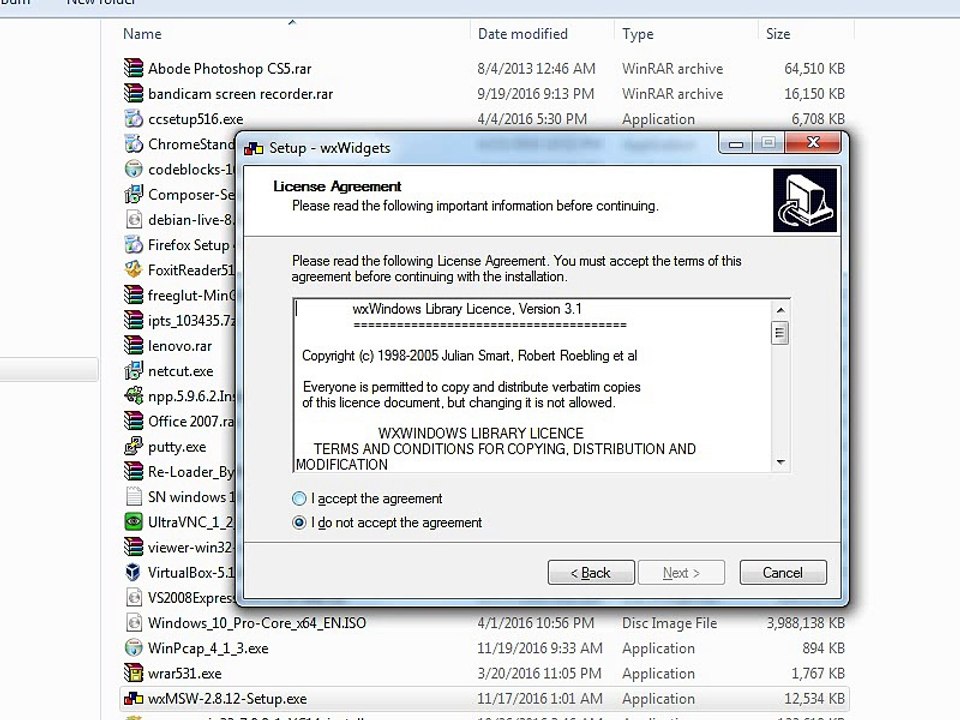The width and height of the screenshot is (960, 720).
Task: Select putty.exe file icon
Action: (133, 446)
